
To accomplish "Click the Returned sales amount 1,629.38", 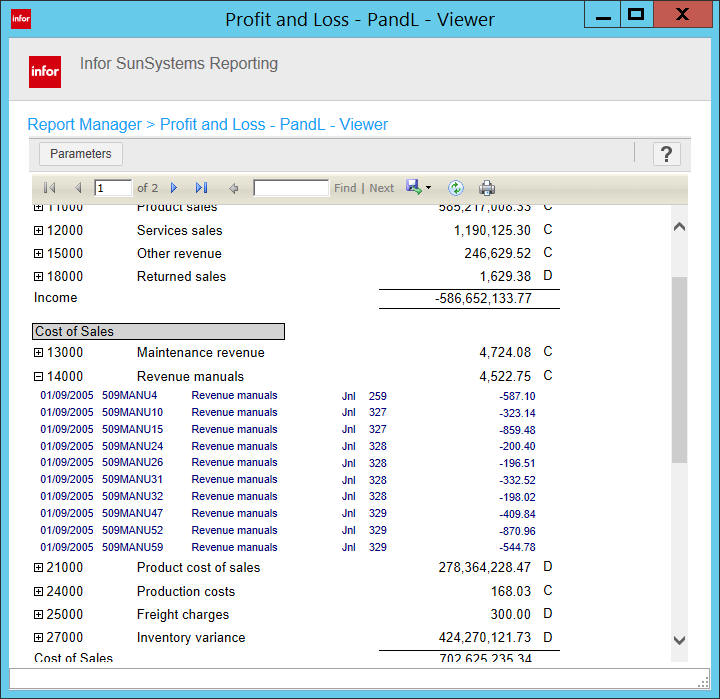I will (x=505, y=276).
